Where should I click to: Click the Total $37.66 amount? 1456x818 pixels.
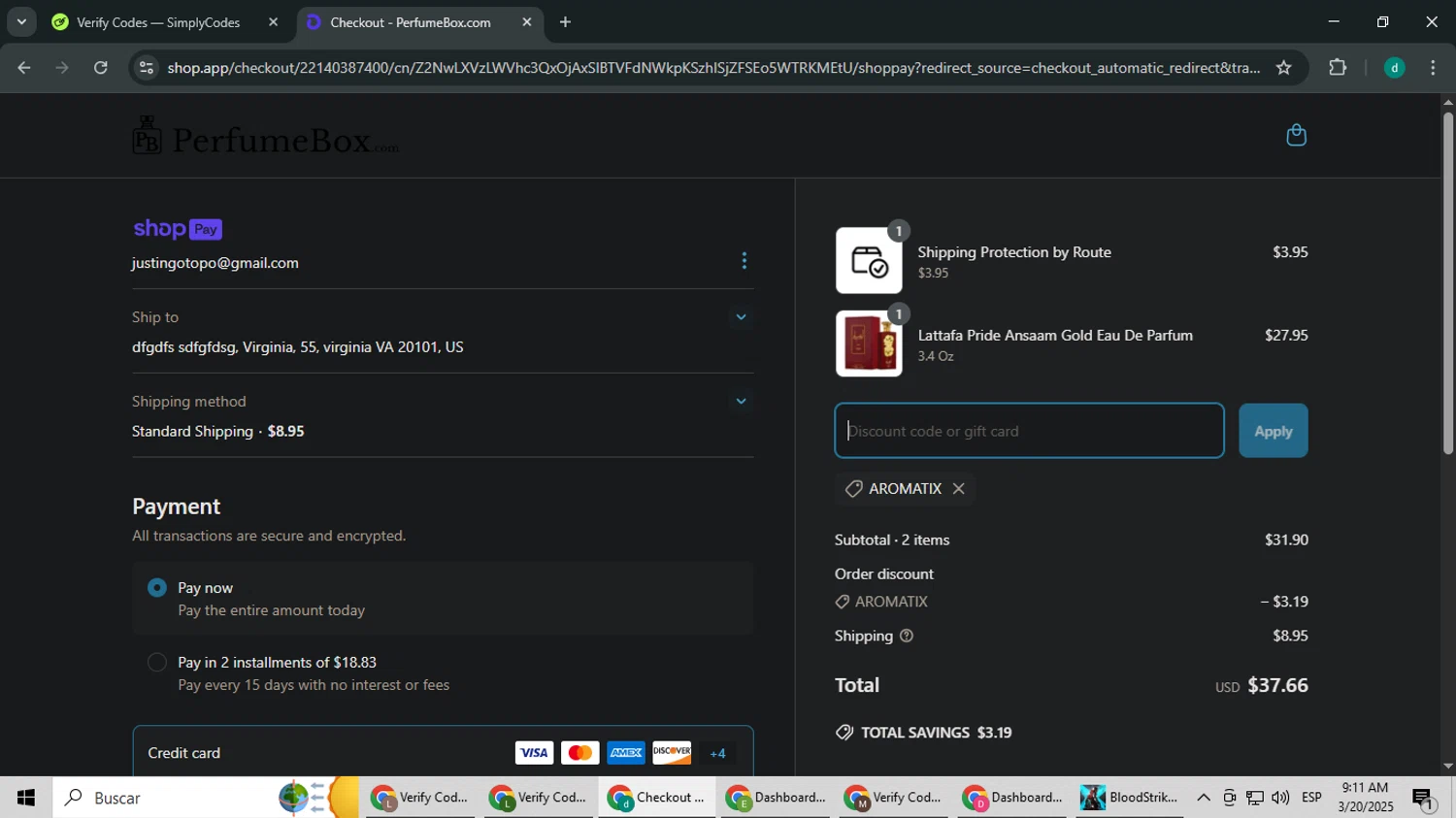coord(1277,685)
